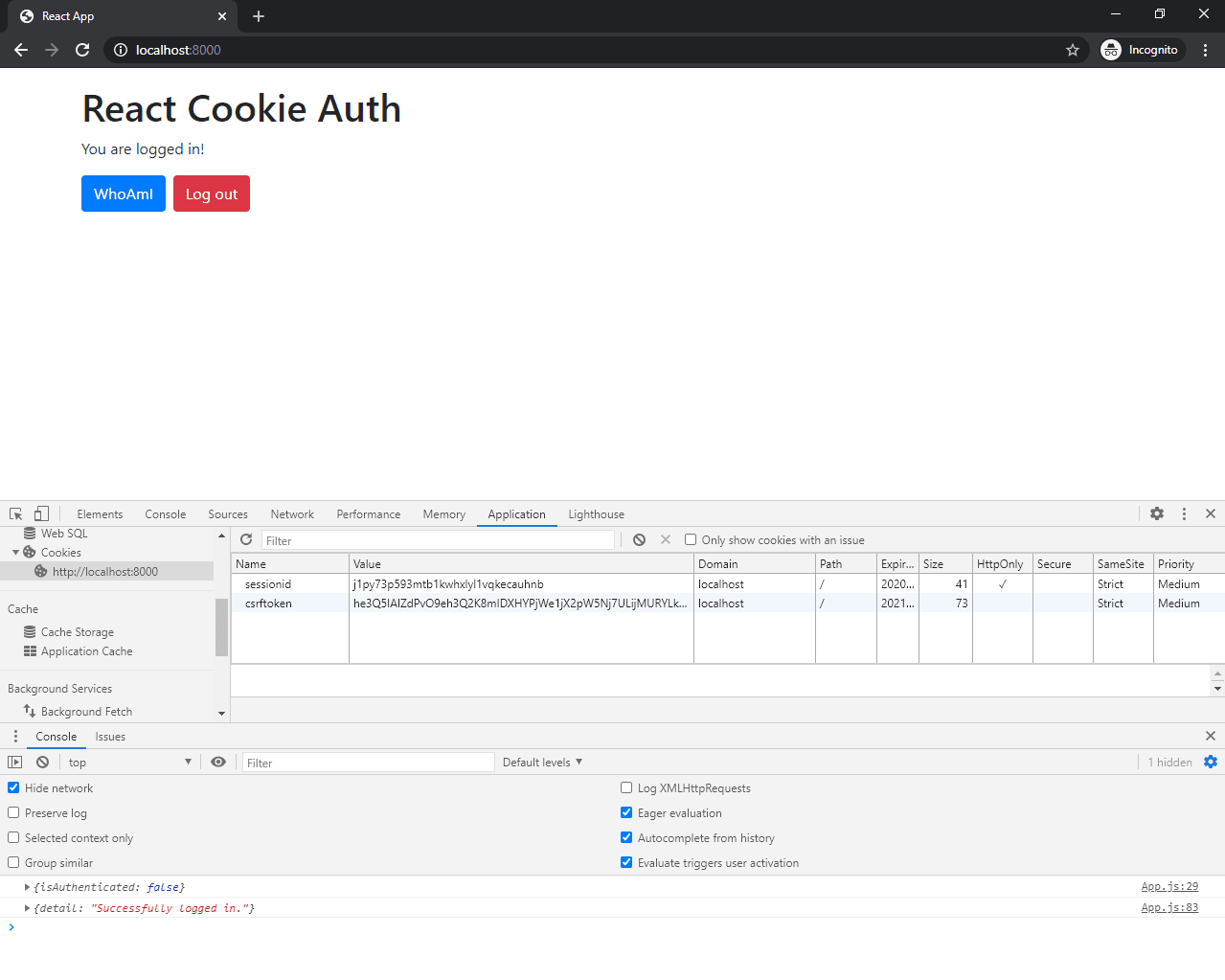Disable Autocomplete from history

coord(626,837)
